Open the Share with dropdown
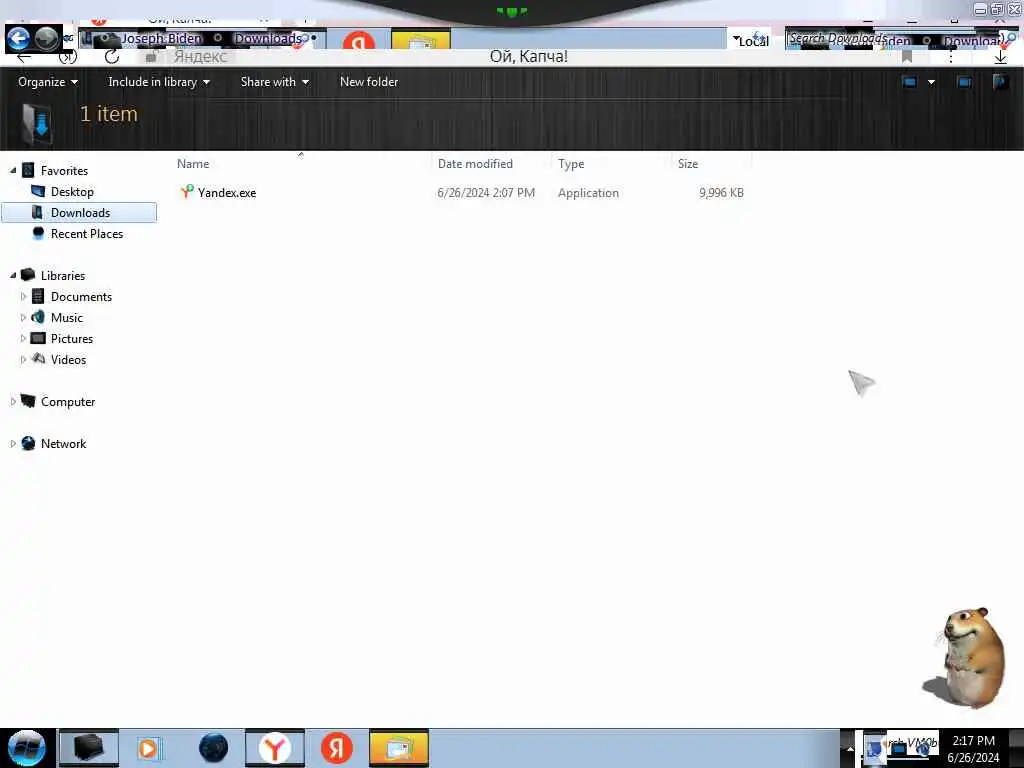The image size is (1024, 768). click(x=274, y=82)
